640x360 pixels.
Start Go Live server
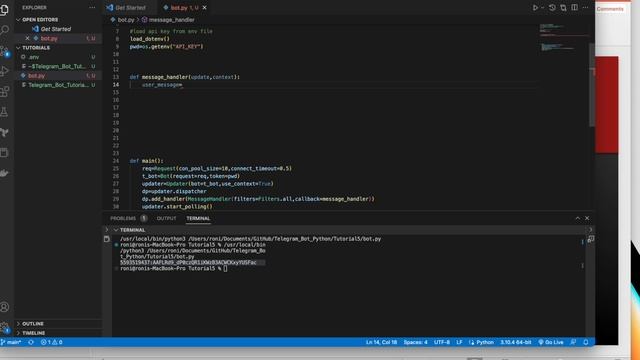[x=551, y=342]
